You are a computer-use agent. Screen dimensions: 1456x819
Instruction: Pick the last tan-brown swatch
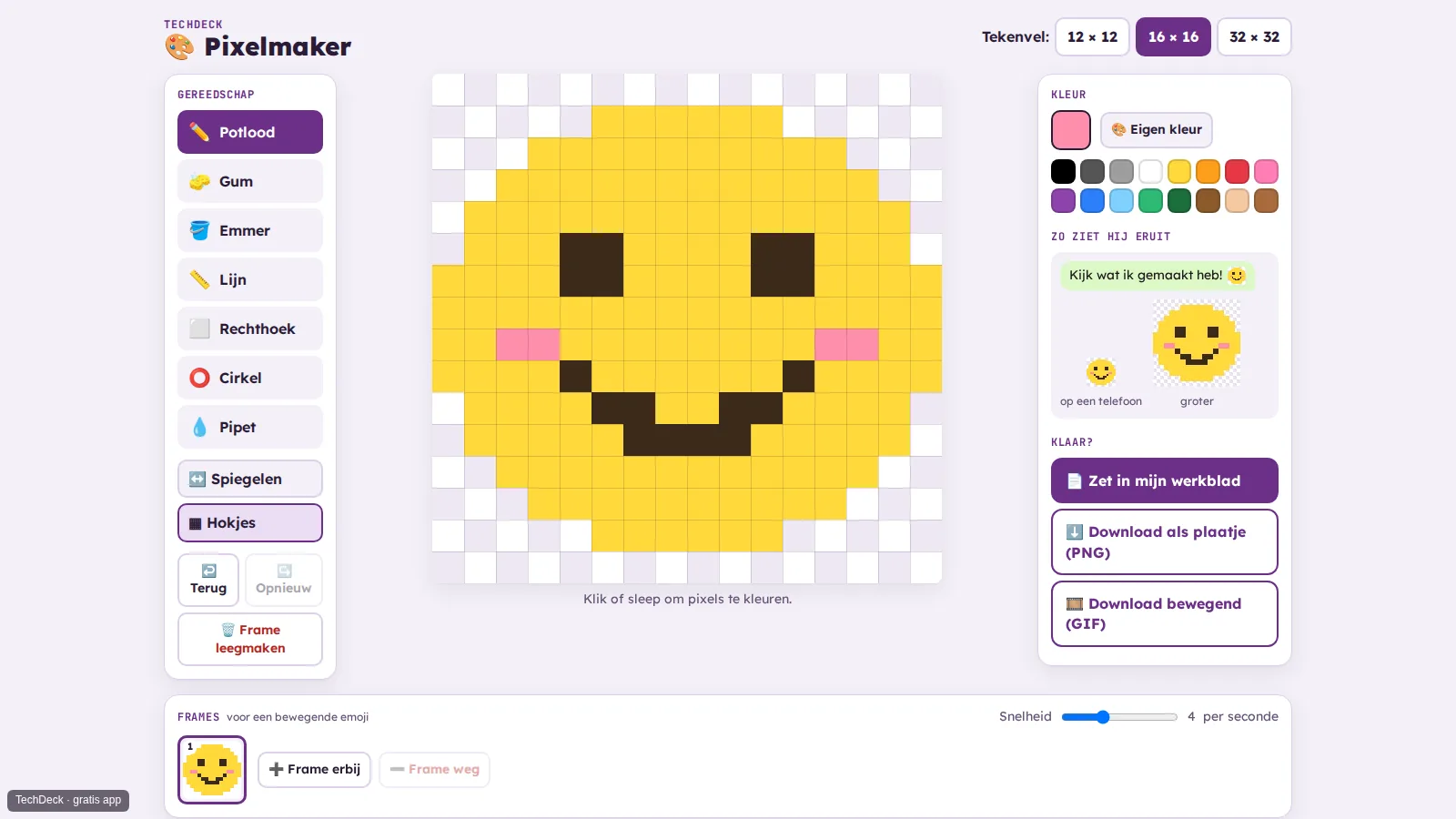pos(1266,200)
